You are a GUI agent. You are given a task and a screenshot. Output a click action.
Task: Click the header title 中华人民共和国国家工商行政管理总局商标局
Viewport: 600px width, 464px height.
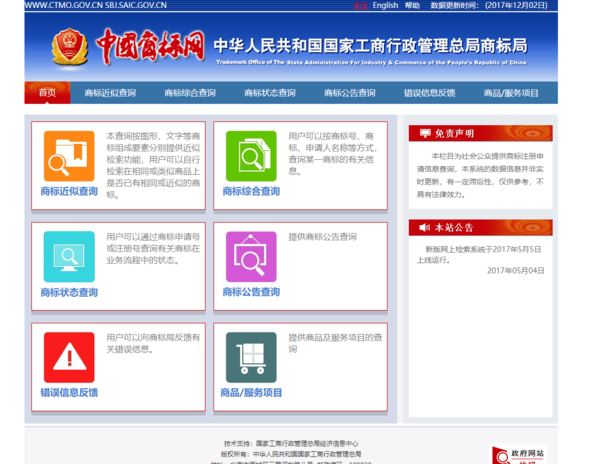(370, 46)
